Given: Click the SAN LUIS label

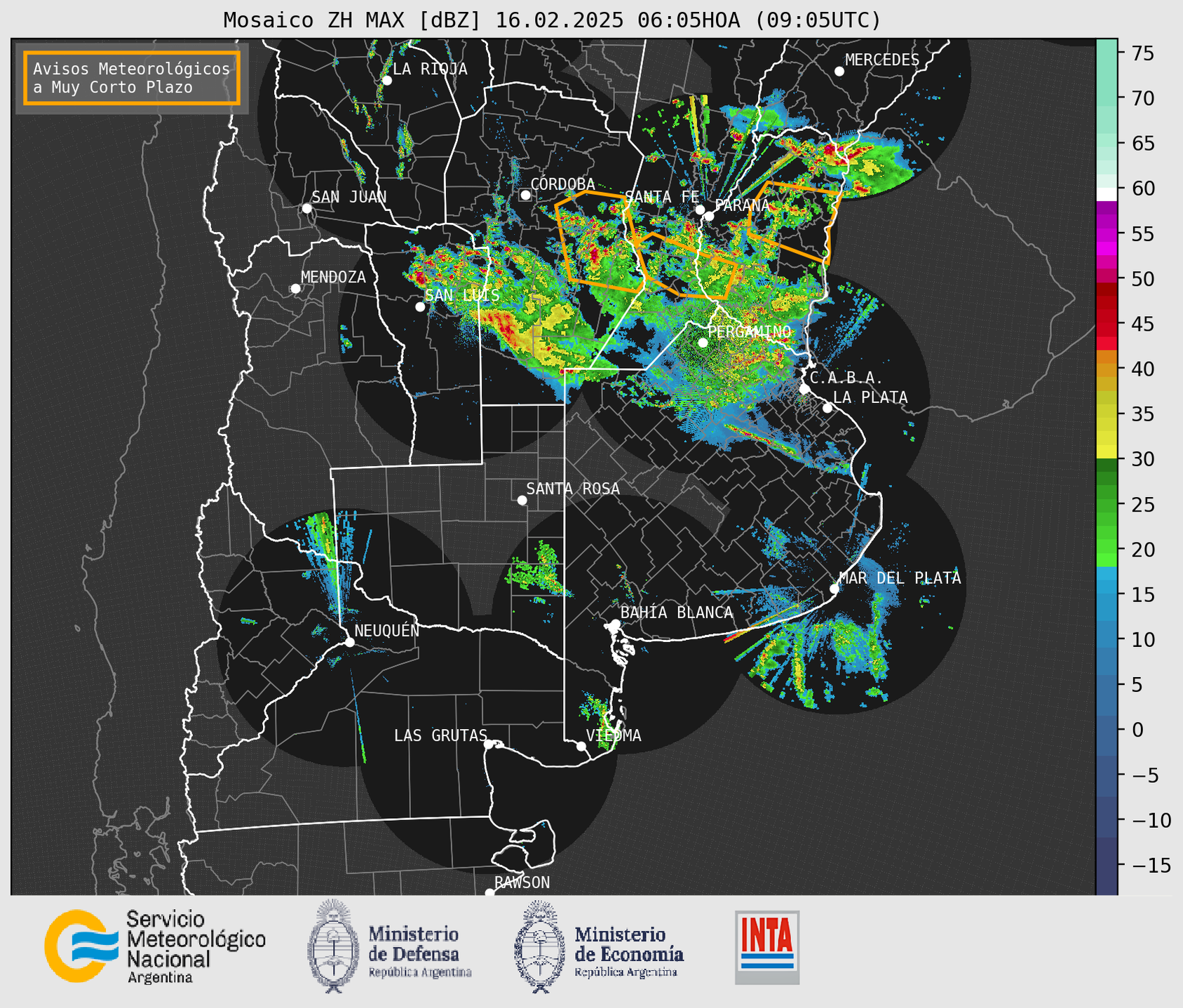Looking at the screenshot, I should (463, 295).
